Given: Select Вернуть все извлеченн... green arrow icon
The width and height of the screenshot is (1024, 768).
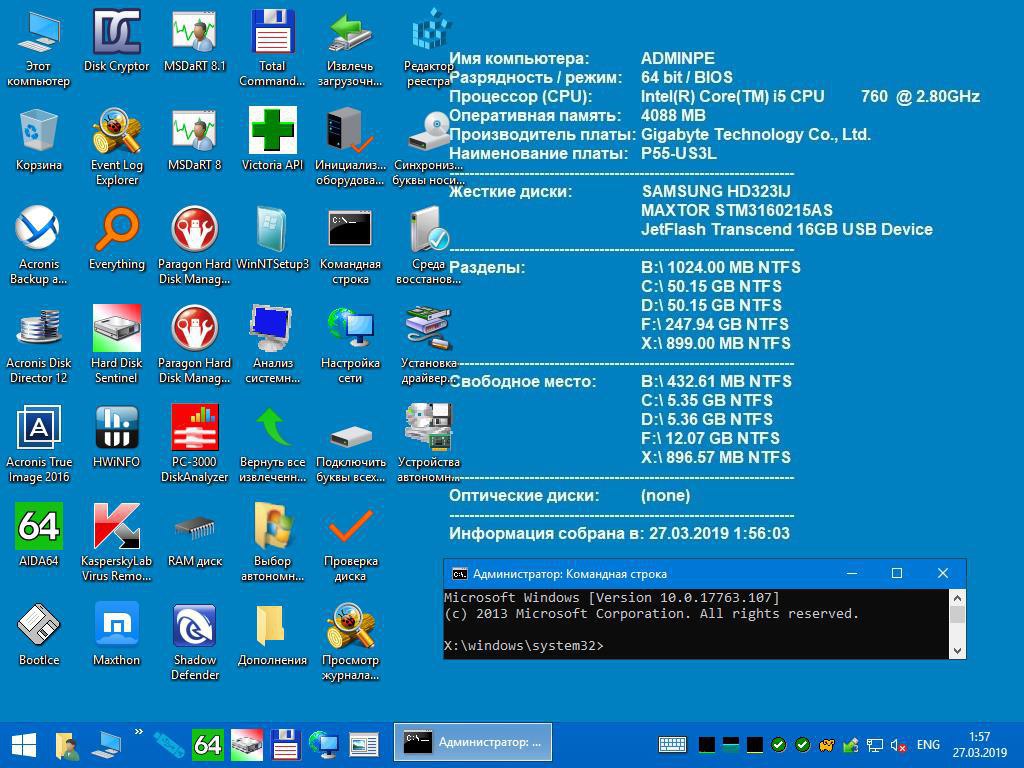Looking at the screenshot, I should pyautogui.click(x=272, y=443).
